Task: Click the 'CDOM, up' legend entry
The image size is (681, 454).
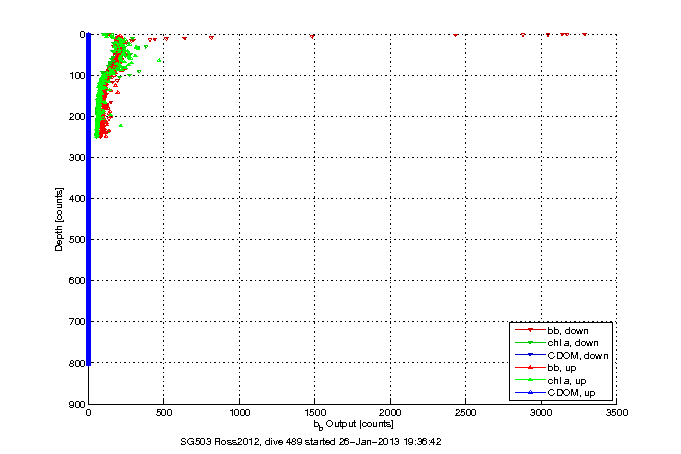Action: click(555, 393)
